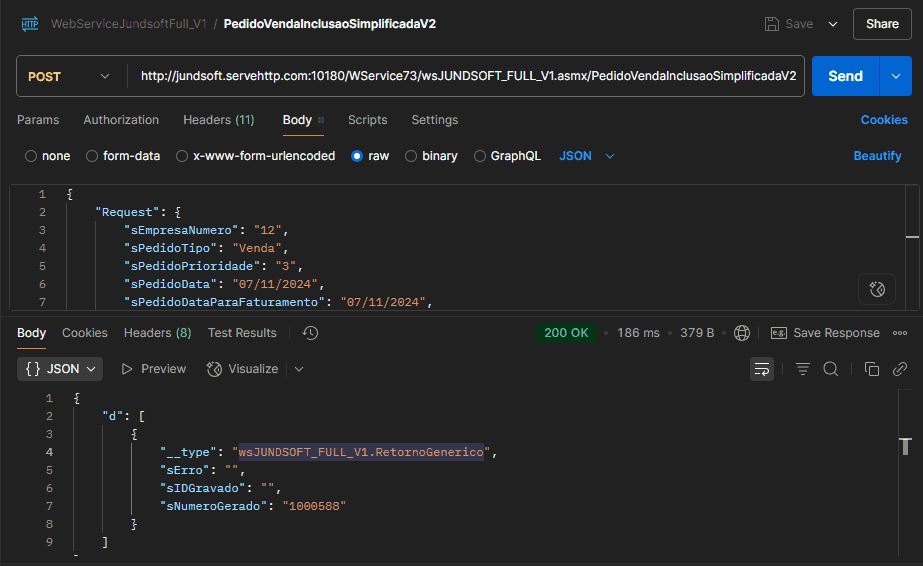Click the request URL input field

[x=468, y=76]
